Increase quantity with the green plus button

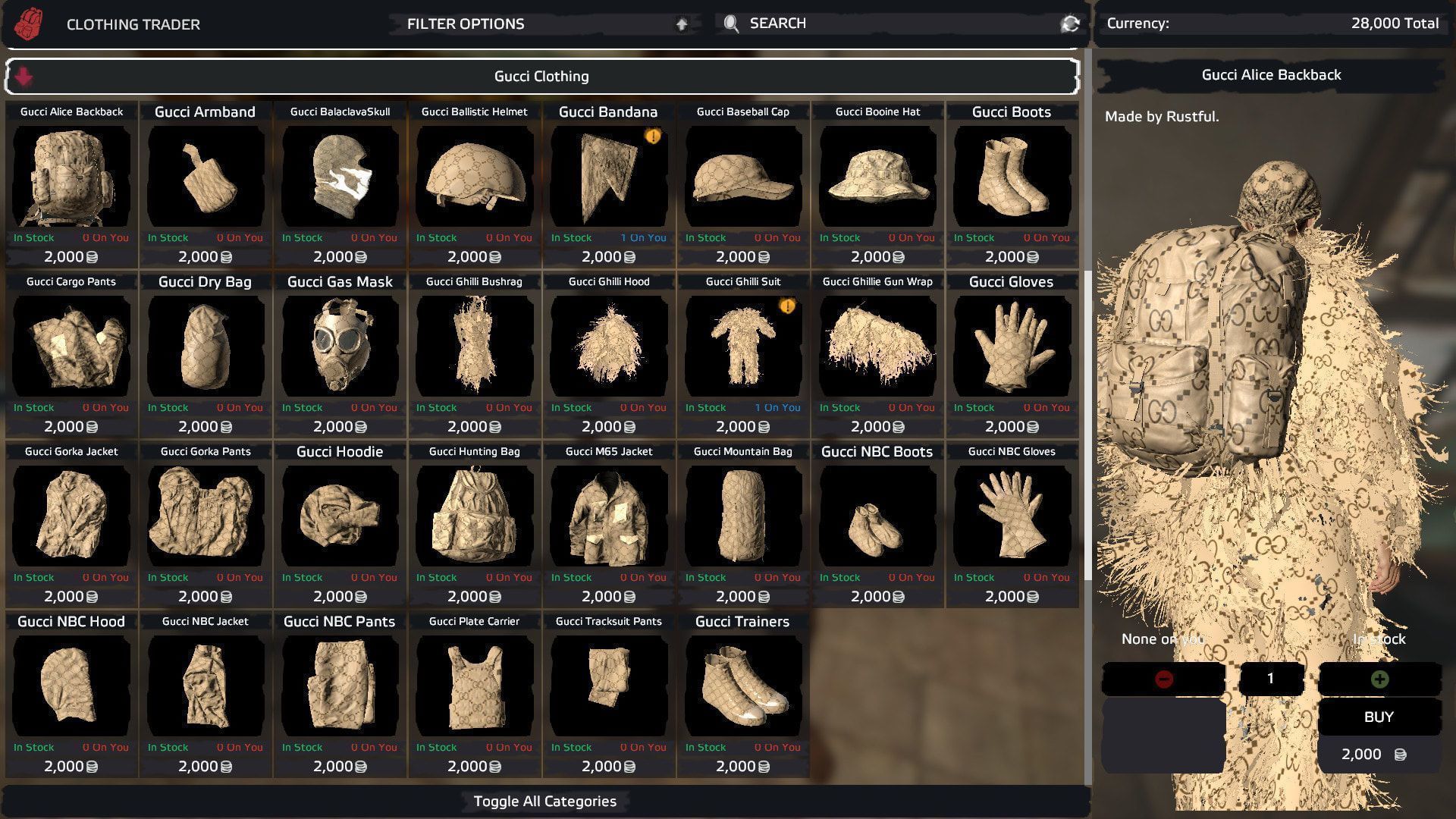pos(1379,679)
